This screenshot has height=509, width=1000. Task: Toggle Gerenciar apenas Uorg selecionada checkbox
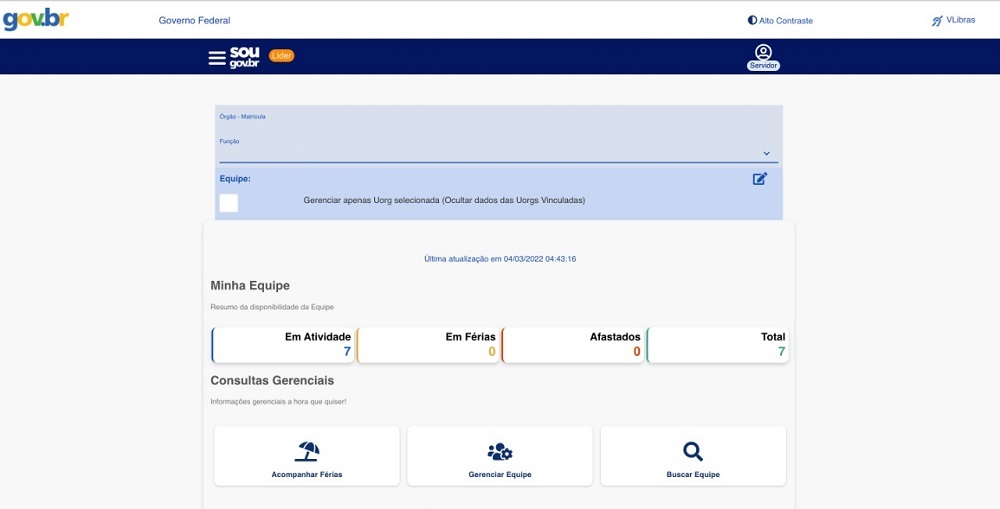click(x=228, y=203)
